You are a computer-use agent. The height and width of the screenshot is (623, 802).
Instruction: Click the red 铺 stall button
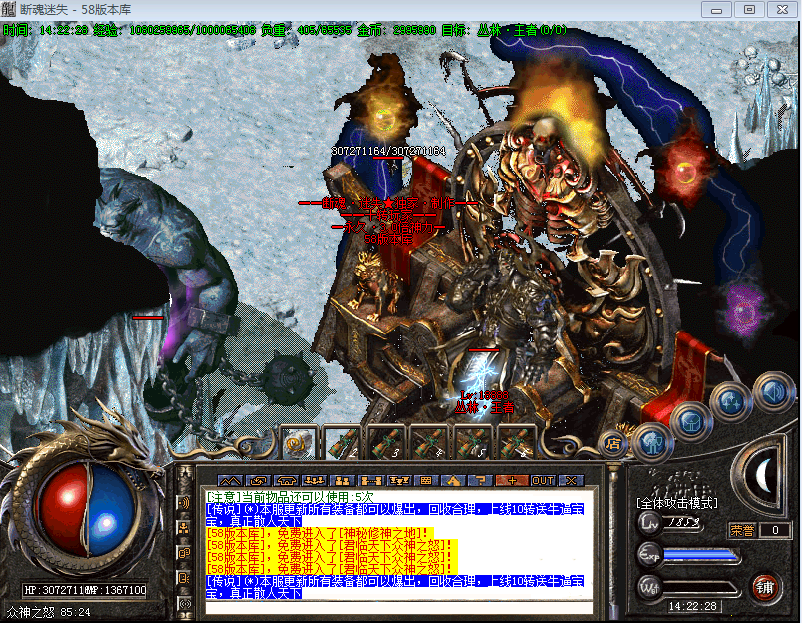pos(766,586)
